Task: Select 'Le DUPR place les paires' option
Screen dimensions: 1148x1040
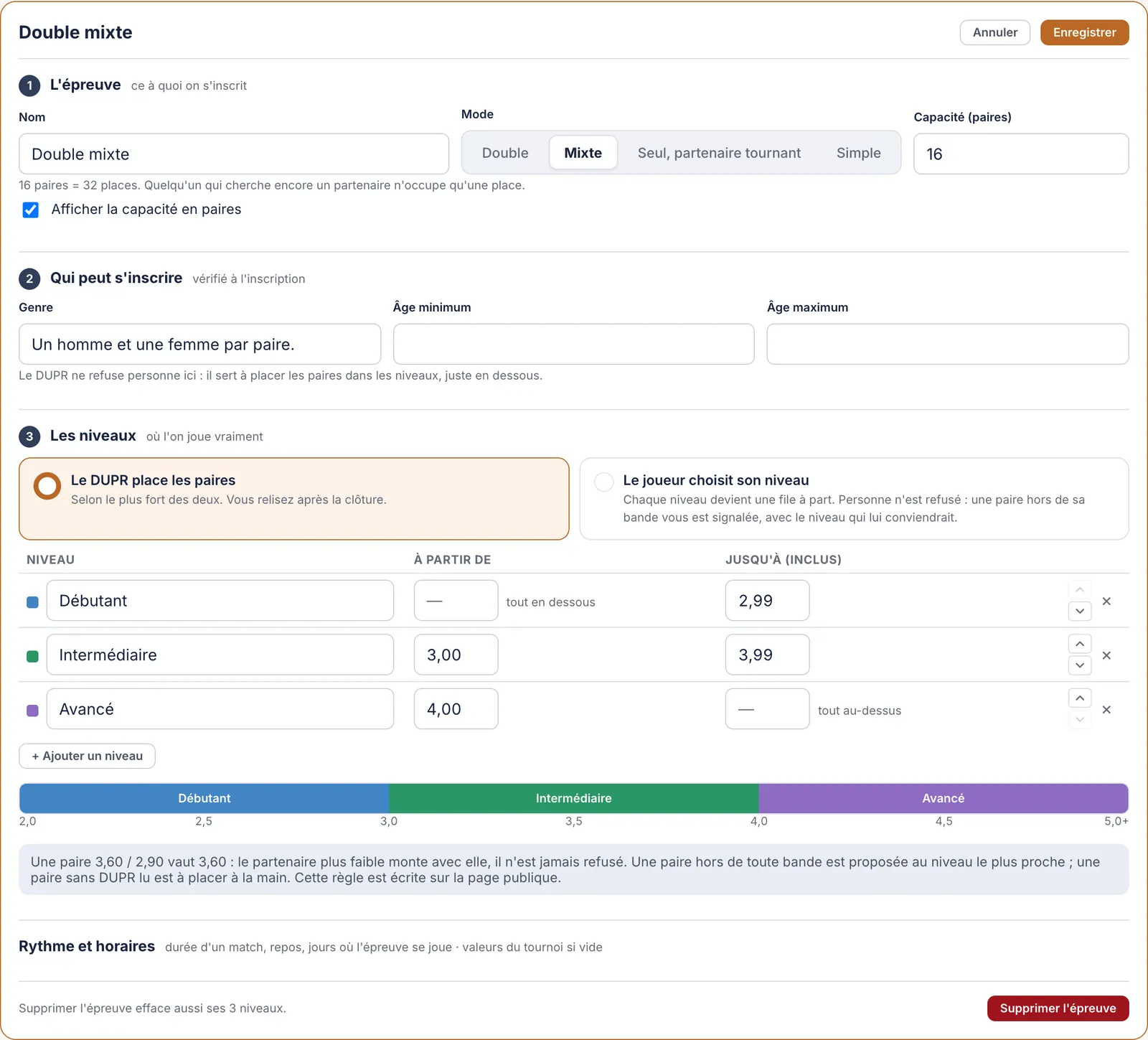Action: 294,499
